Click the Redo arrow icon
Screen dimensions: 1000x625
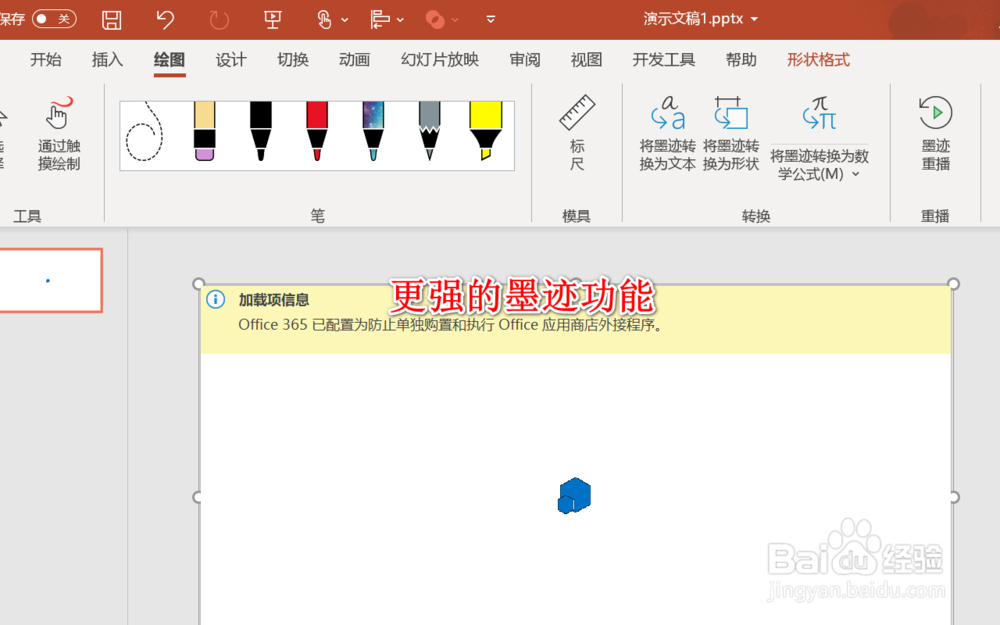point(219,20)
